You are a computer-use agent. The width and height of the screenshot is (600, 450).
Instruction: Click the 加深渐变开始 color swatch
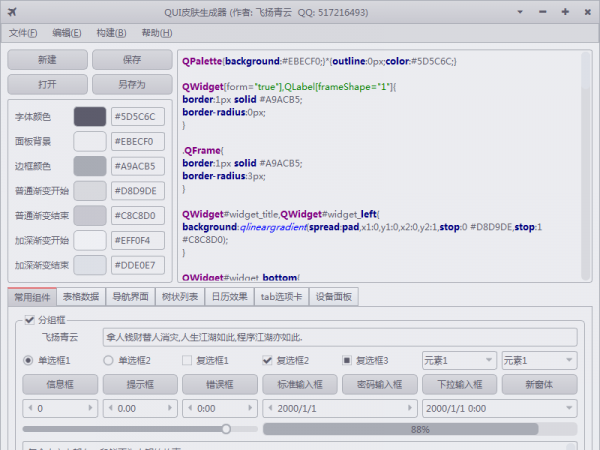pyautogui.click(x=89, y=240)
